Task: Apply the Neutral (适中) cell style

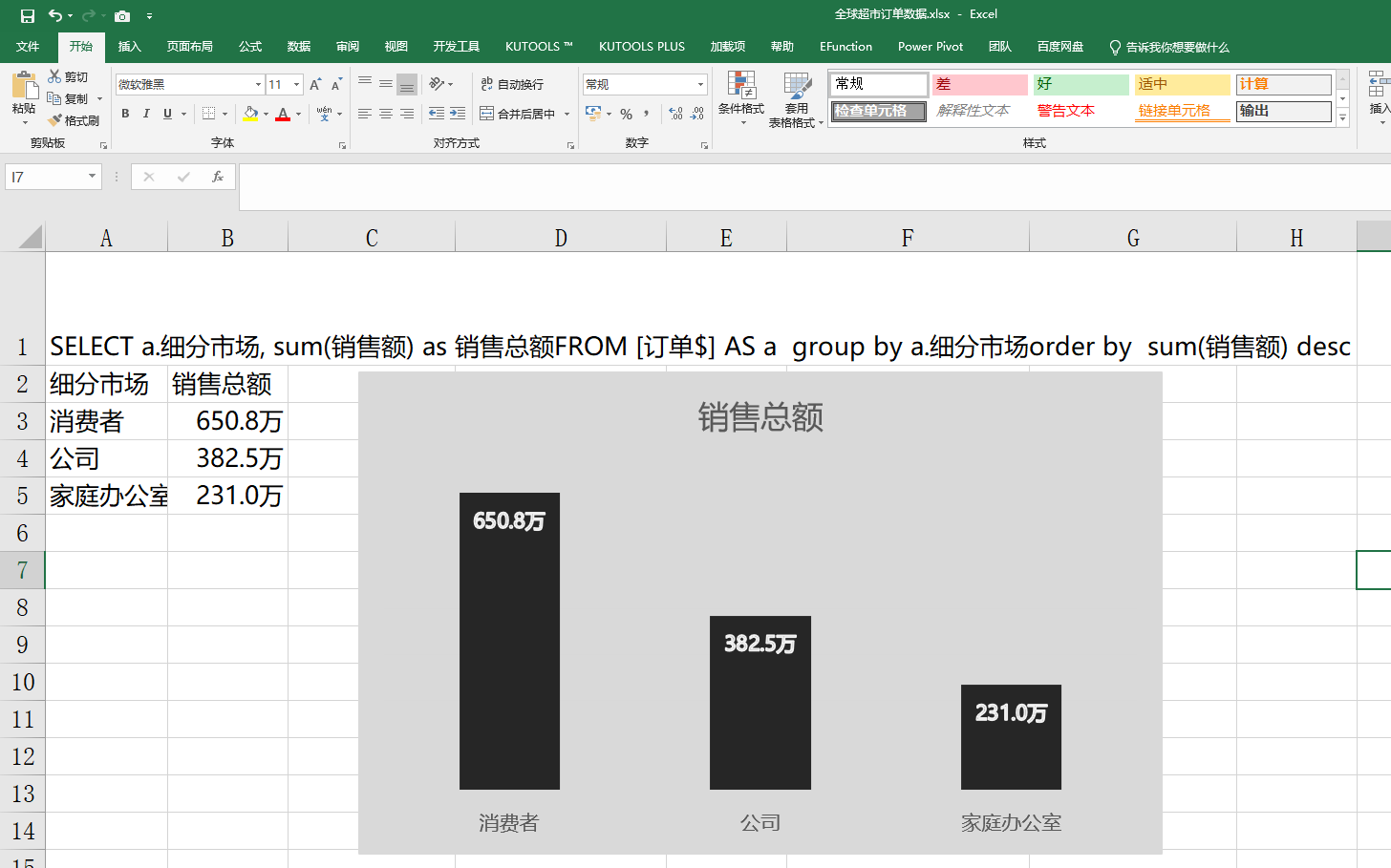Action: pyautogui.click(x=1183, y=84)
